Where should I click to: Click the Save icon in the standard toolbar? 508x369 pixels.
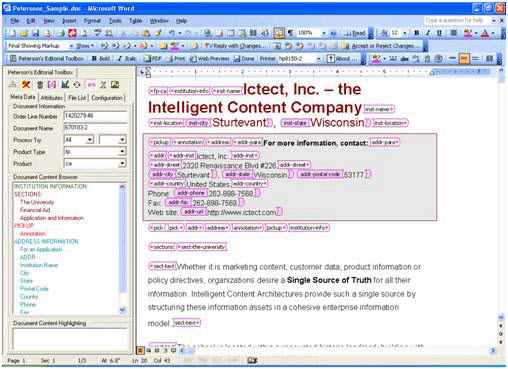pos(36,33)
